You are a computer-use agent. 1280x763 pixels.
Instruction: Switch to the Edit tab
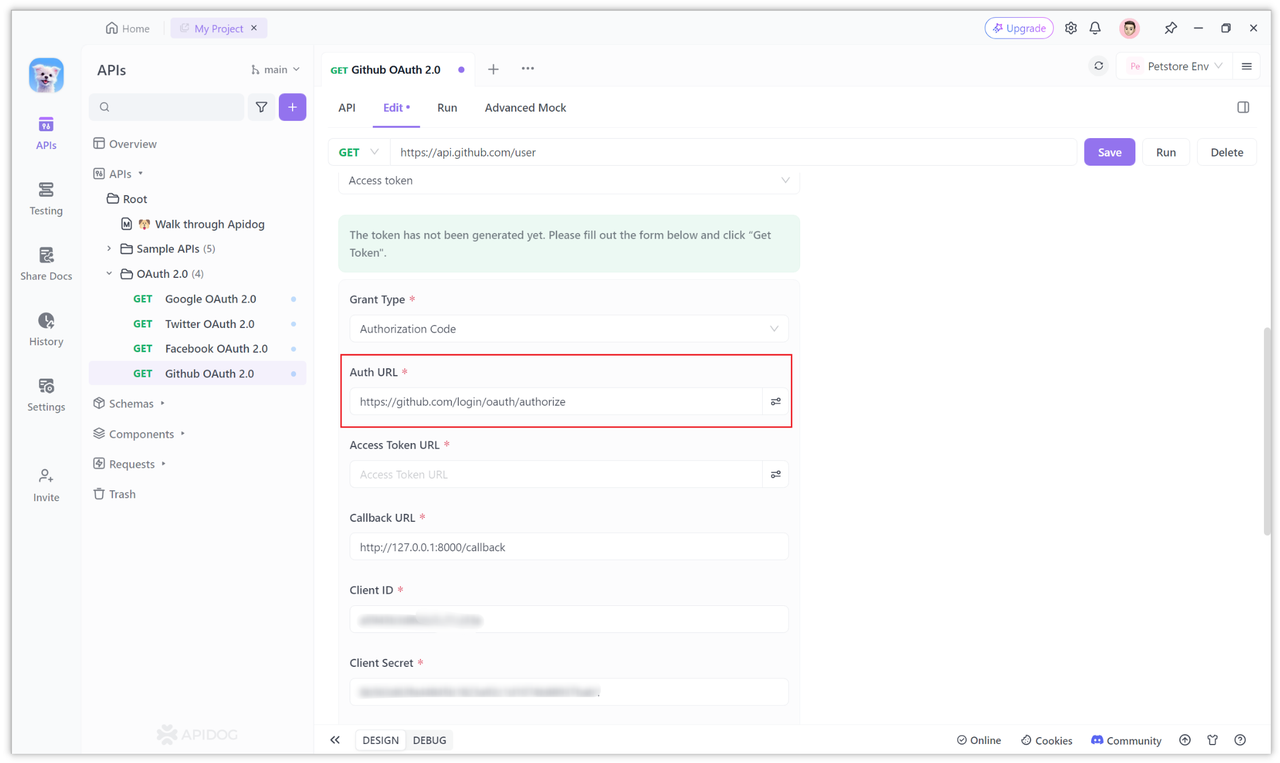pyautogui.click(x=396, y=107)
